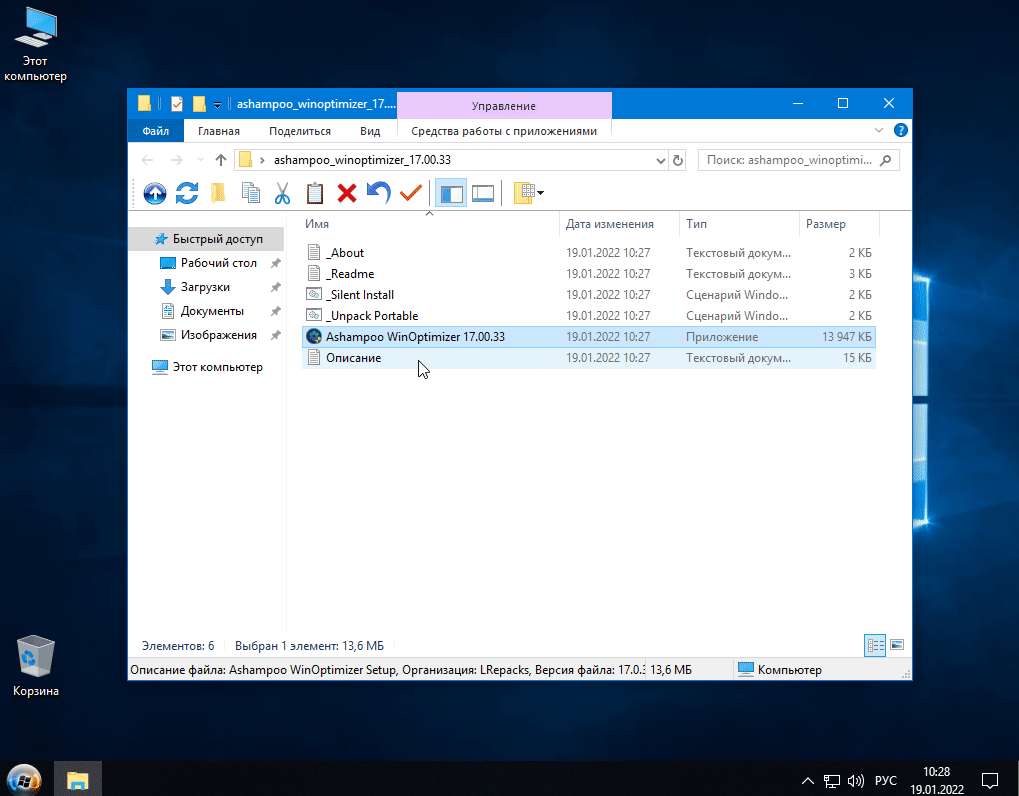Click the Copy icon in toolbar
1019x796 pixels.
coord(251,193)
